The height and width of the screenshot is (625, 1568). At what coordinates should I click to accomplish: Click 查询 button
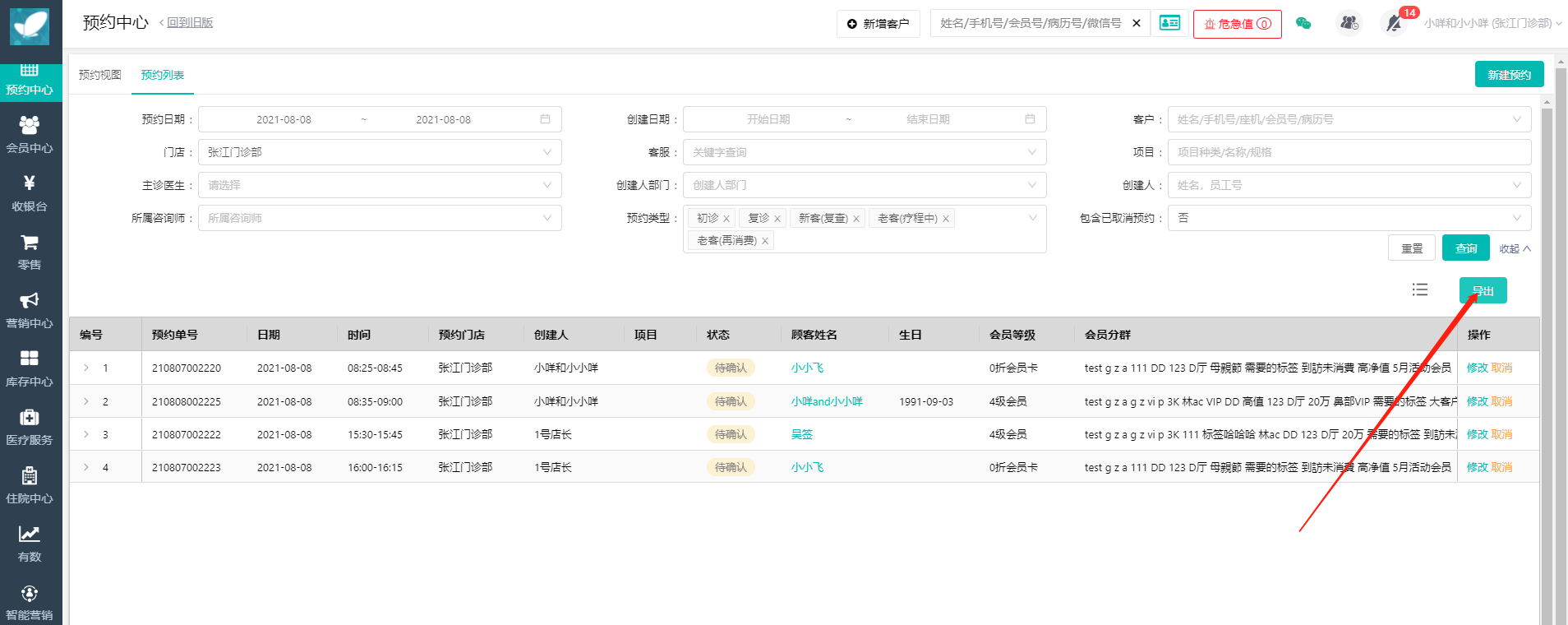1466,248
